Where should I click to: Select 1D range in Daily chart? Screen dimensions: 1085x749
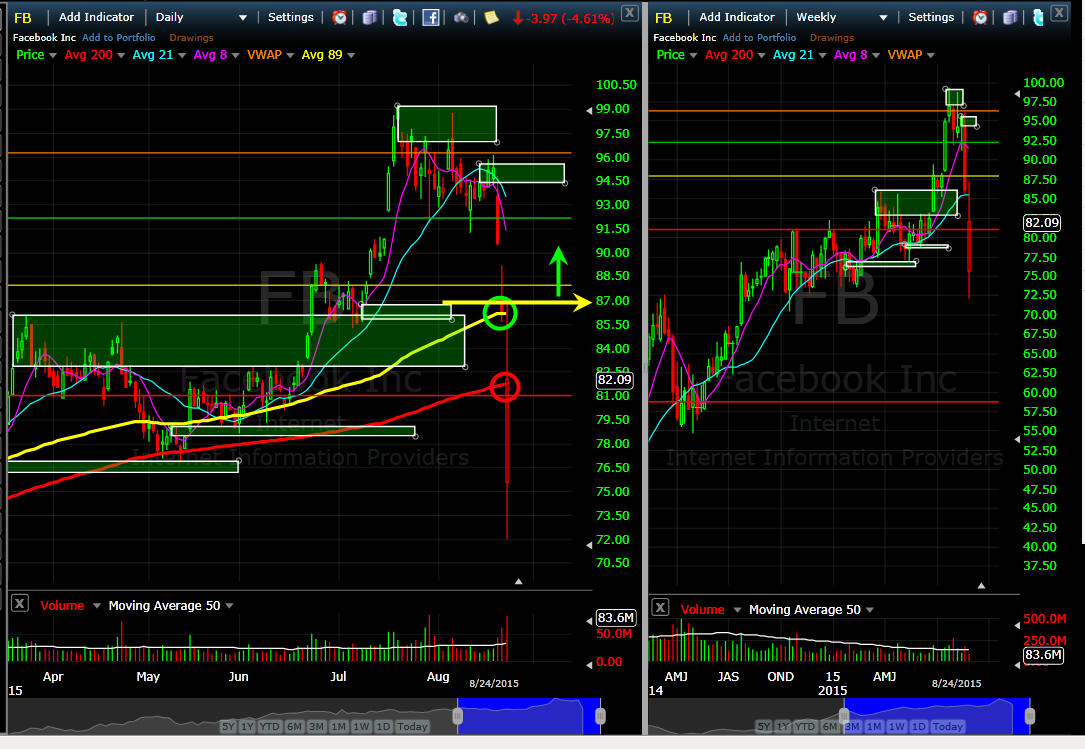[x=383, y=727]
